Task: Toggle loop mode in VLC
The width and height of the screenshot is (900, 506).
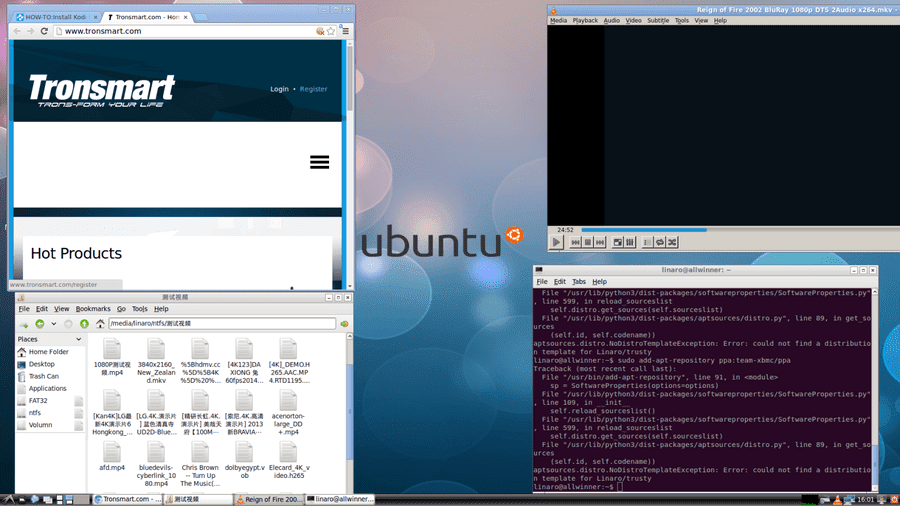Action: click(660, 243)
